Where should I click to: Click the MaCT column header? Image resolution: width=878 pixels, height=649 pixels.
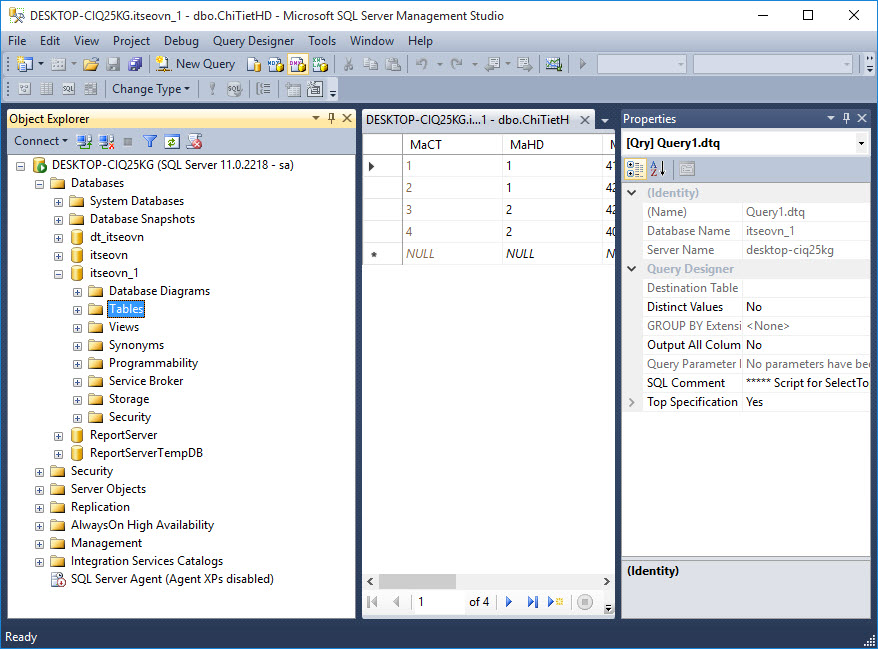pos(452,144)
